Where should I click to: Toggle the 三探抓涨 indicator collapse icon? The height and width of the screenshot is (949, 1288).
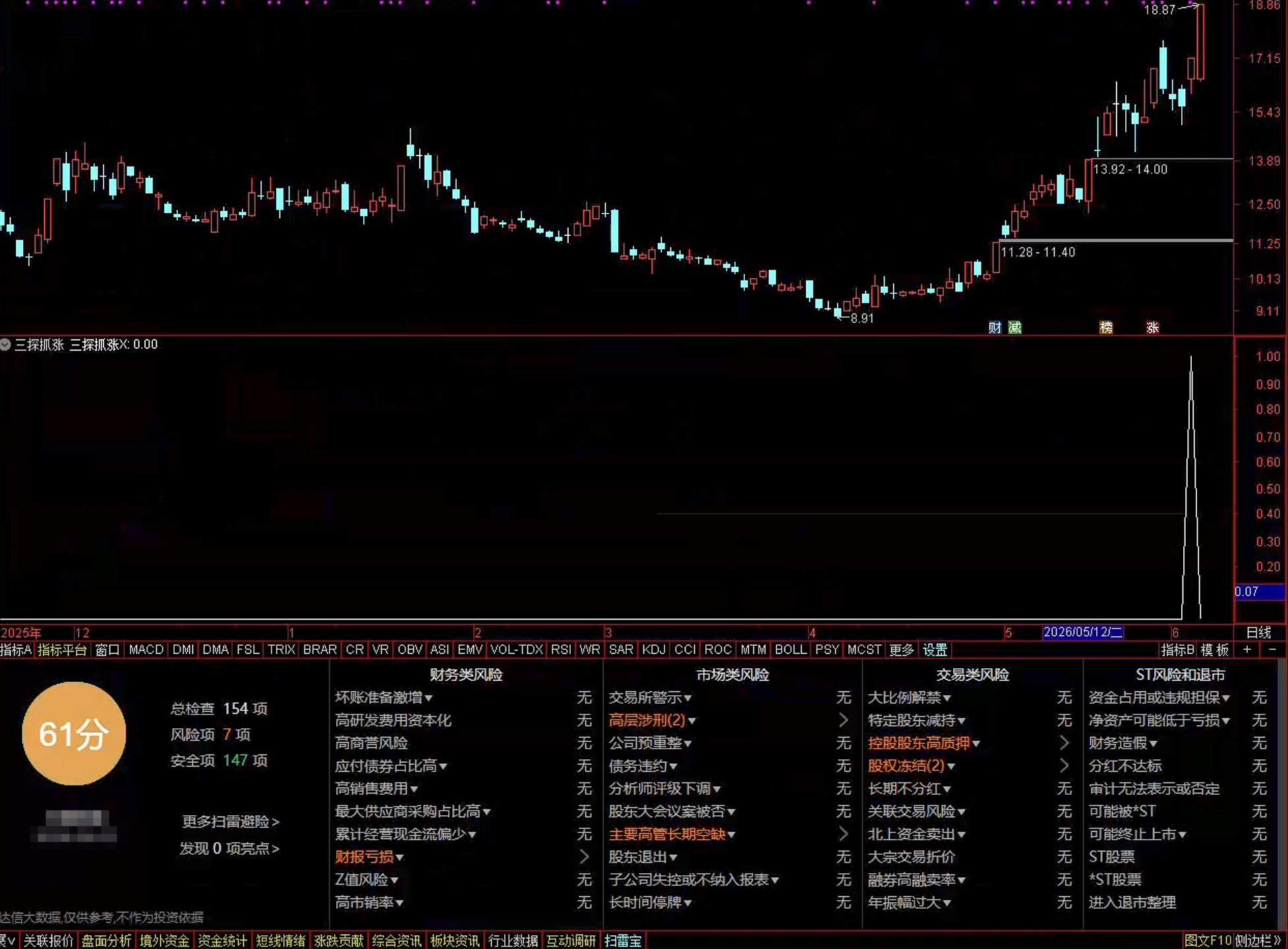click(6, 344)
